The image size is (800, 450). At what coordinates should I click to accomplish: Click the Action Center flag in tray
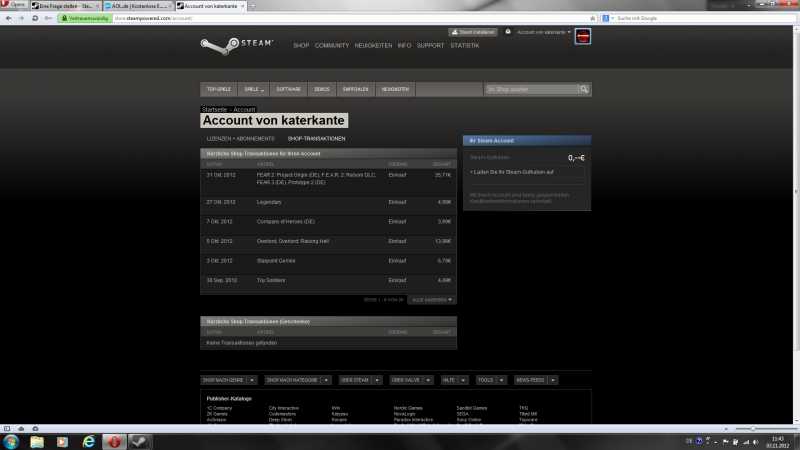726,442
